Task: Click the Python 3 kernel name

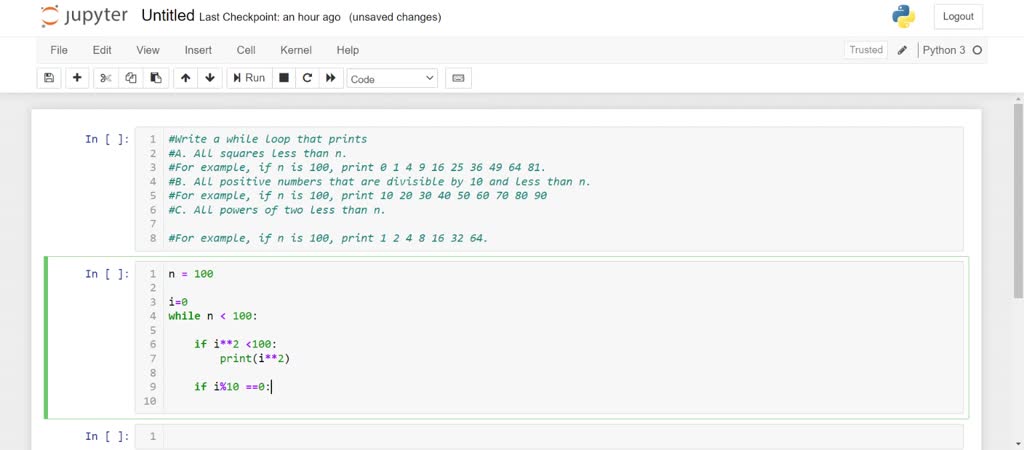Action: pos(944,50)
